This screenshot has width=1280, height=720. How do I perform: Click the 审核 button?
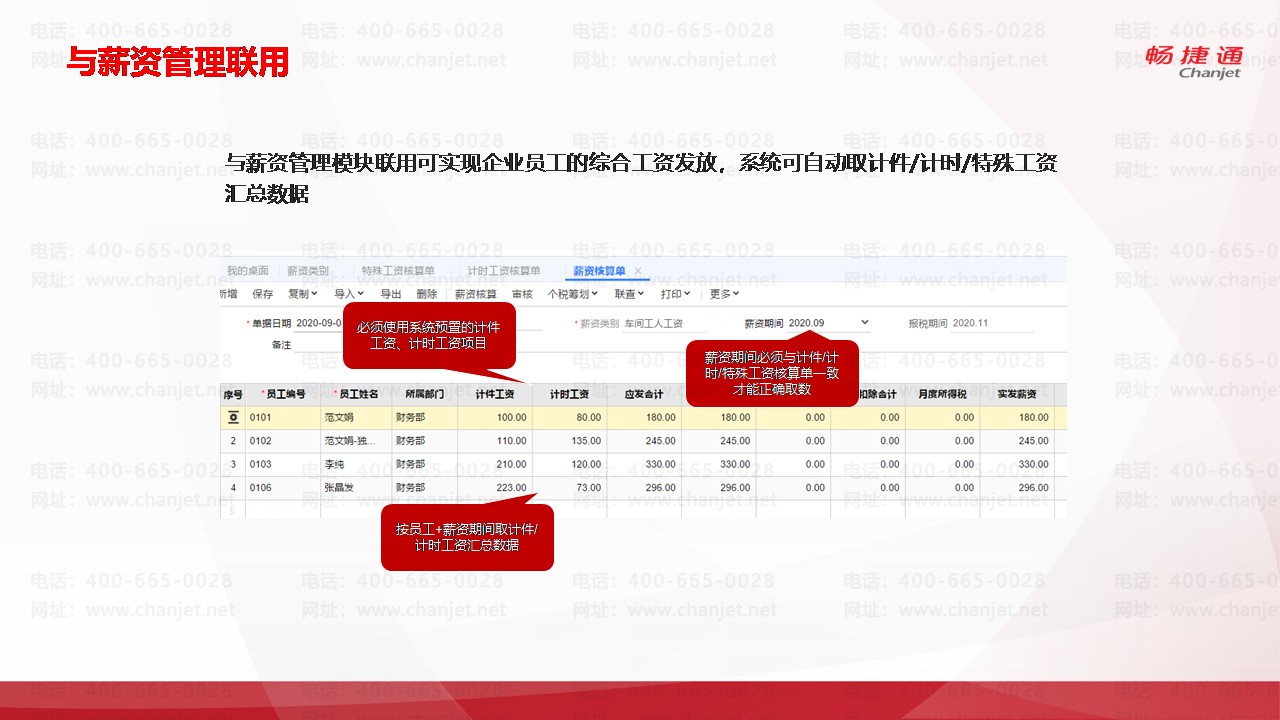[x=522, y=294]
